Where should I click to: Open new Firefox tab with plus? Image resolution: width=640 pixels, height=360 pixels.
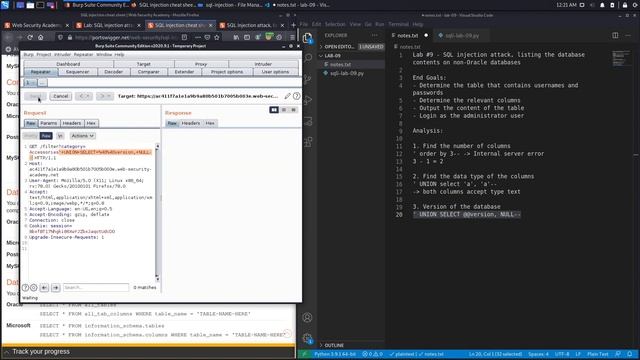(293, 25)
